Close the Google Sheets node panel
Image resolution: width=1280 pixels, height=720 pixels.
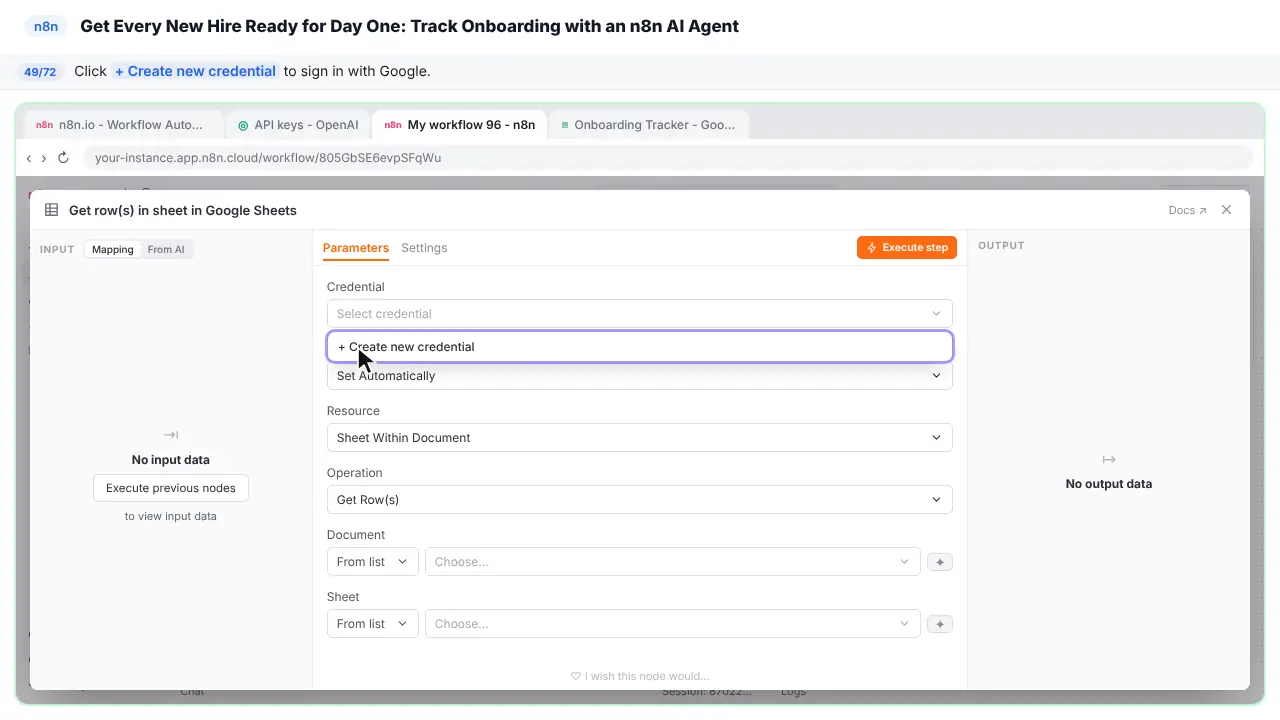click(1227, 210)
